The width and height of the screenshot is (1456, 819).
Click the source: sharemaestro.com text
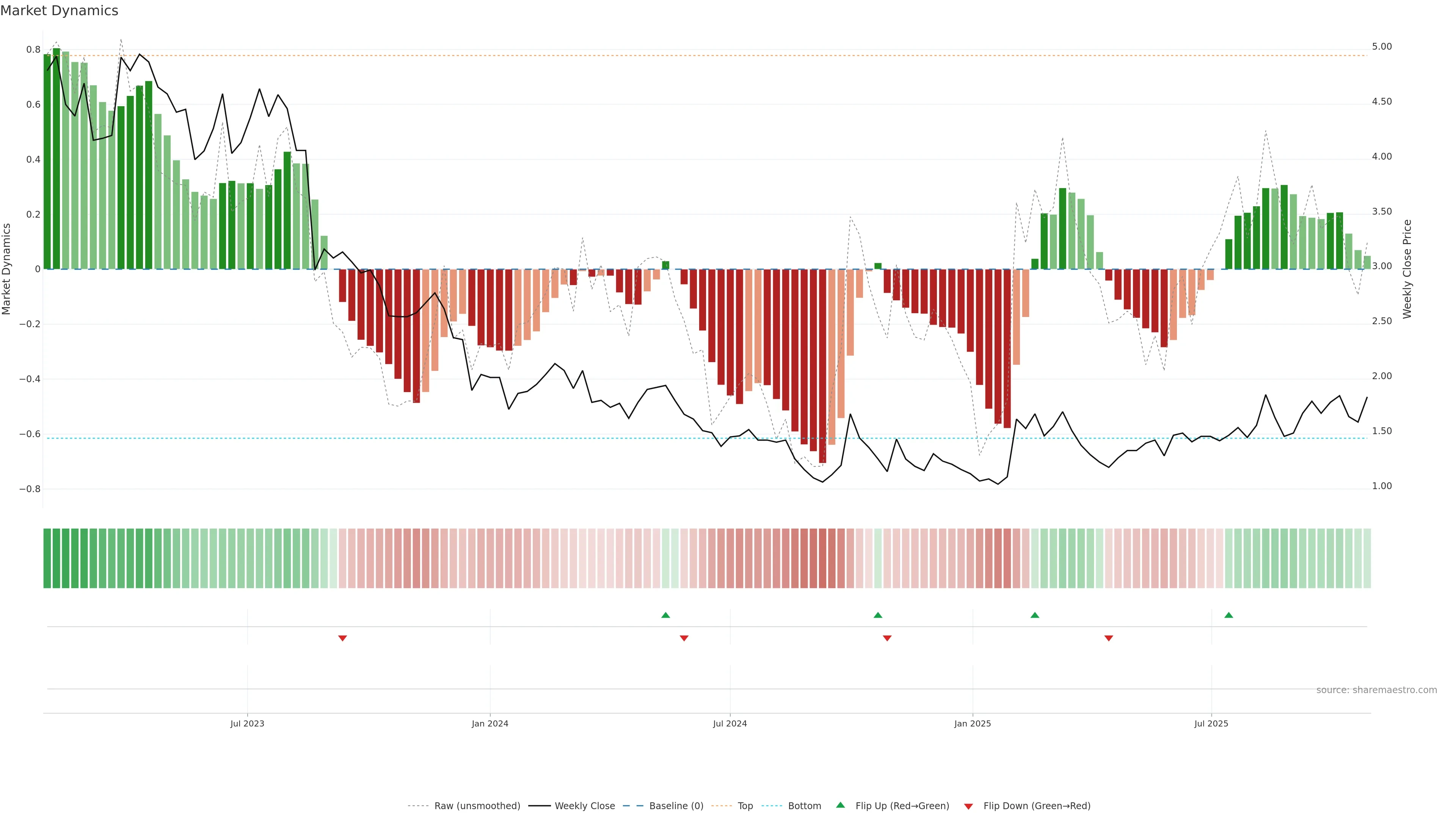(1376, 690)
